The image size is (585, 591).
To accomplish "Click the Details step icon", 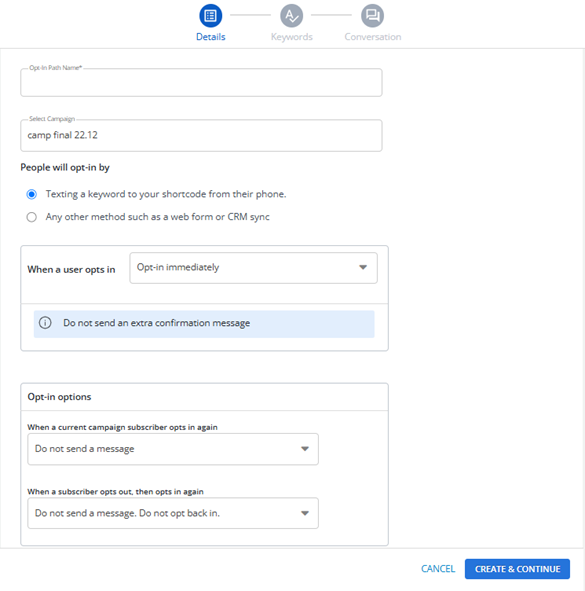I will click(x=210, y=16).
